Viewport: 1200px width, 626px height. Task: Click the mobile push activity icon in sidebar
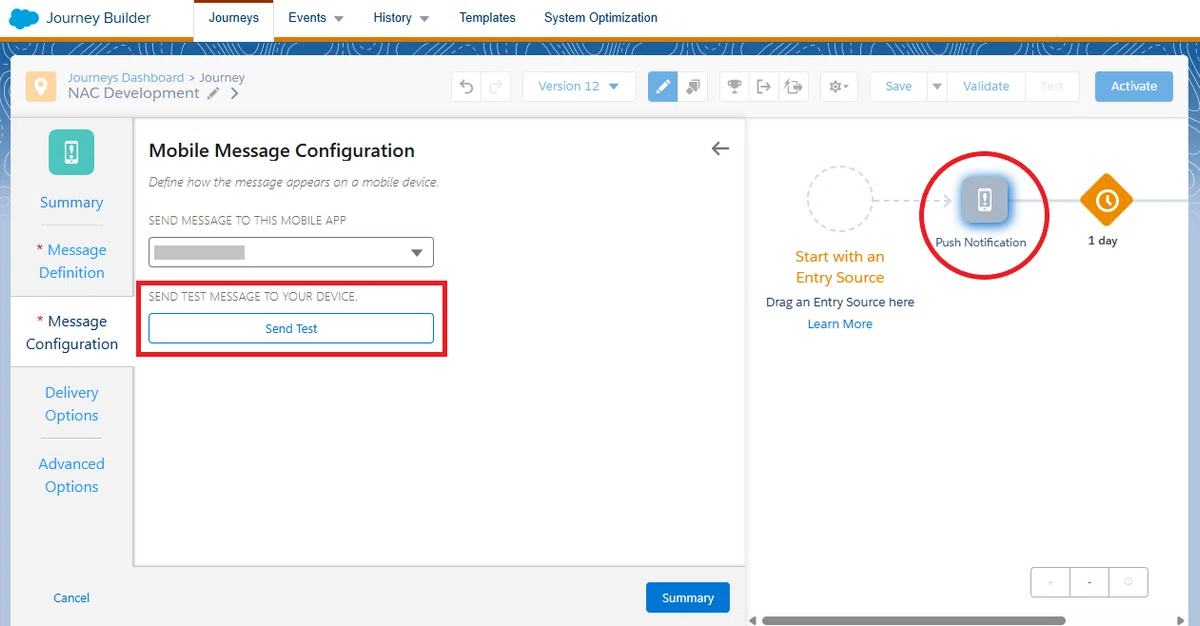pos(71,153)
